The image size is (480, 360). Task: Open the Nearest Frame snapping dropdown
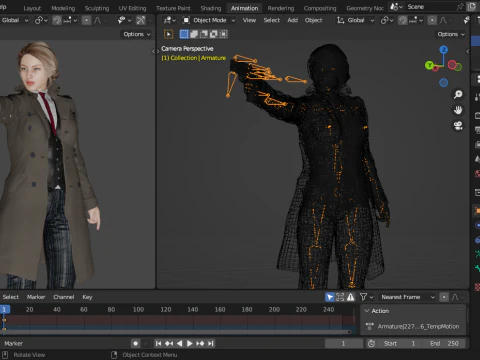(x=407, y=297)
